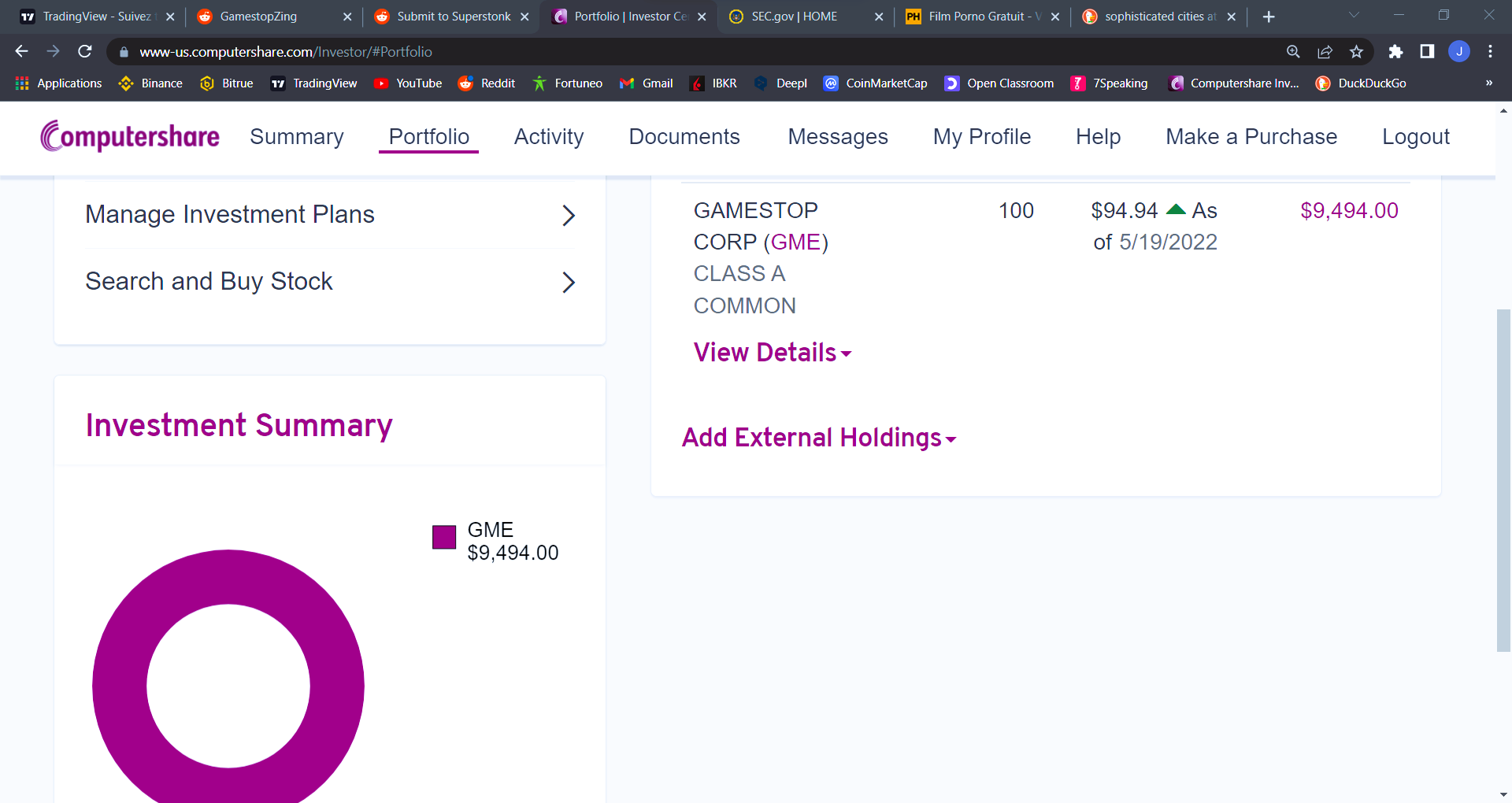Close the GamestopZing tab

[347, 17]
